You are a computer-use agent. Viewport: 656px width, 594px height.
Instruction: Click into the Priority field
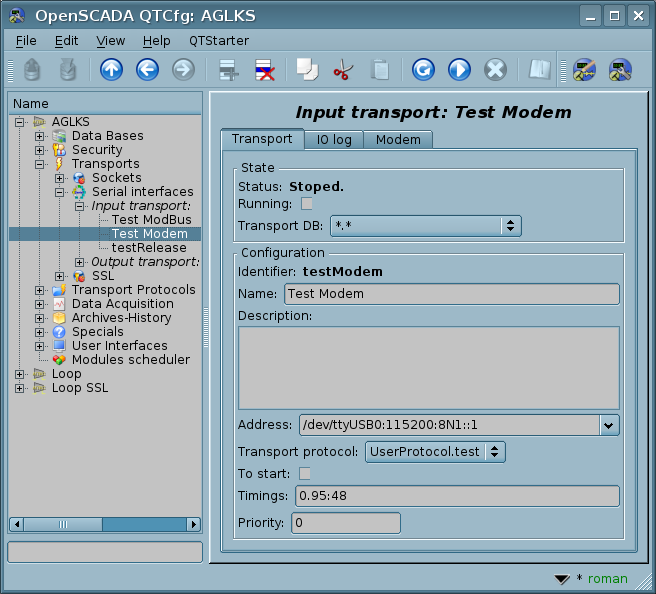pyautogui.click(x=346, y=523)
